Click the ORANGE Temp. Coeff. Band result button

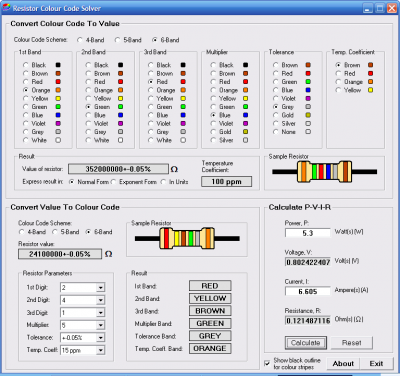click(210, 348)
